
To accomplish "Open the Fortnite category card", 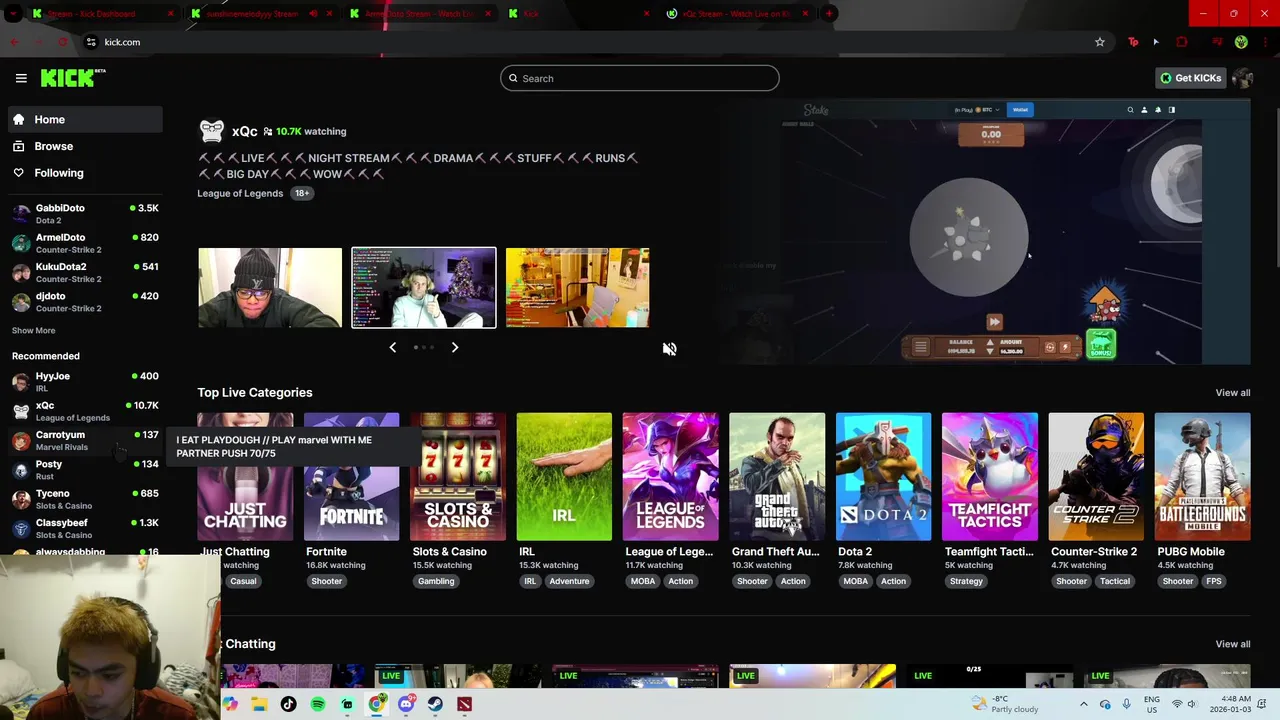I will tap(351, 477).
